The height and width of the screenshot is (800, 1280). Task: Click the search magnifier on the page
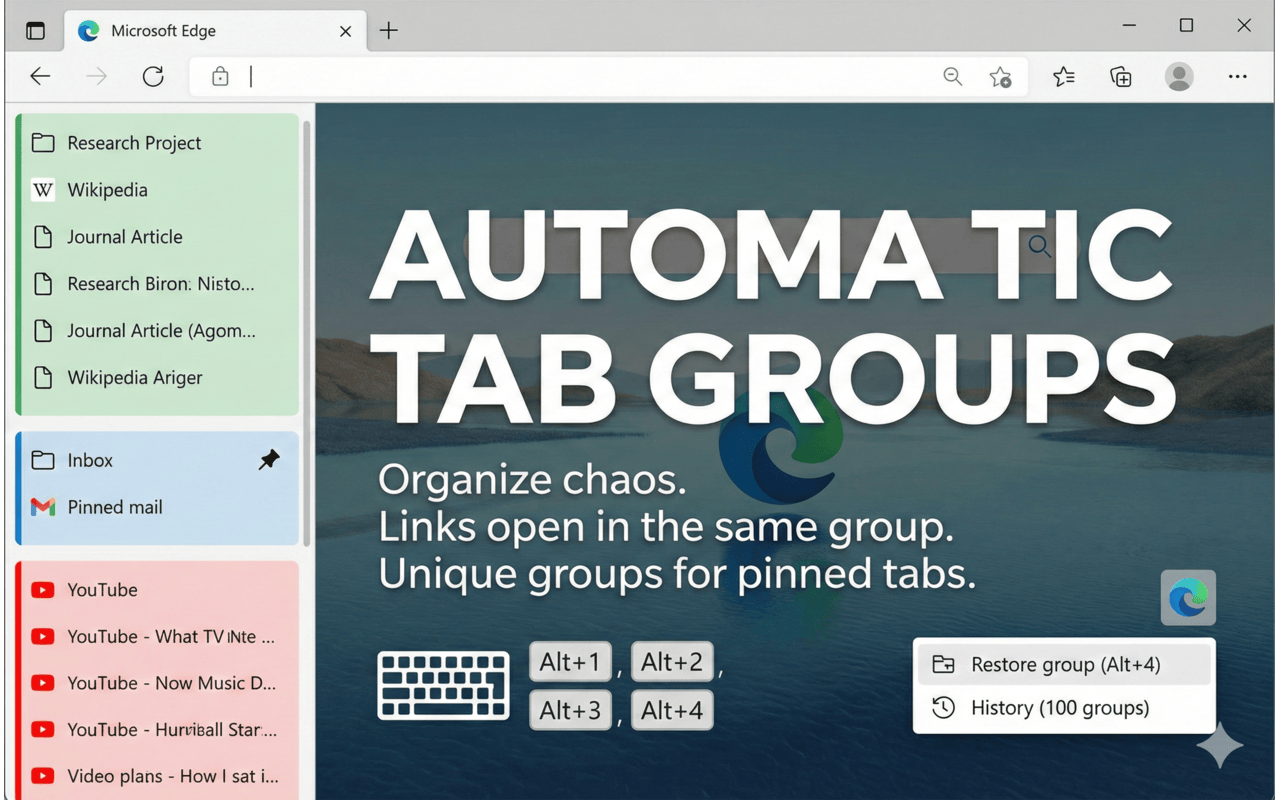click(1040, 246)
